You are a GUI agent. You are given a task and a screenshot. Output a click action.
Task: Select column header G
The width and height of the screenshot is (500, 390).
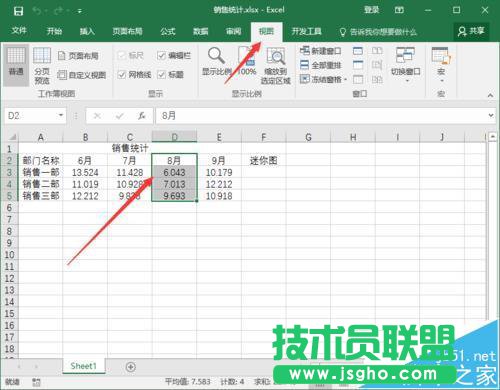[x=308, y=137]
